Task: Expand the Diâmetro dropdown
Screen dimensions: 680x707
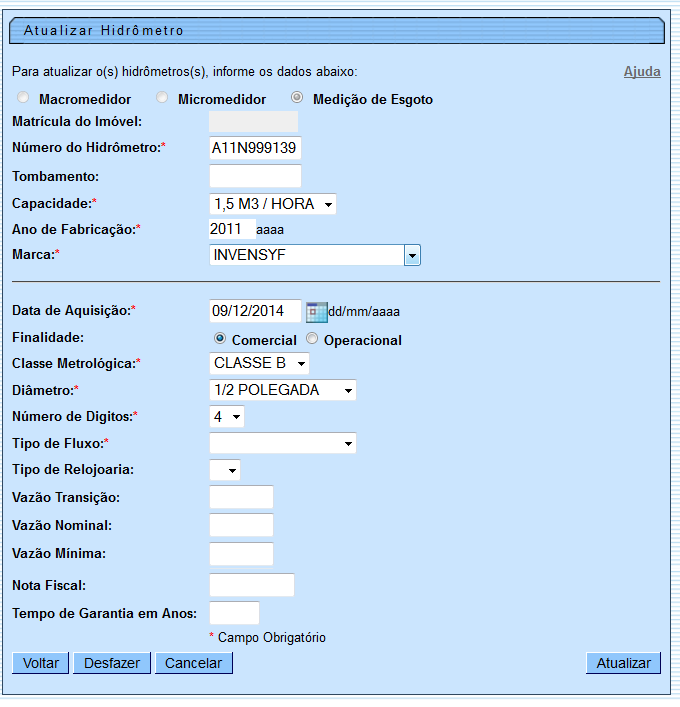Action: coord(283,390)
